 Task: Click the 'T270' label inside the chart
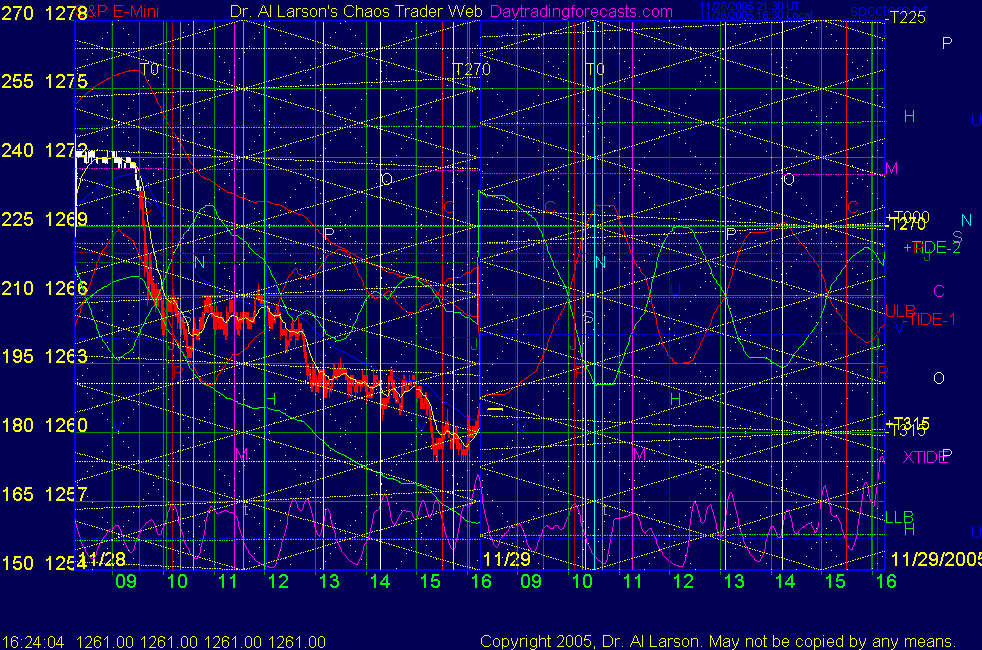(471, 69)
